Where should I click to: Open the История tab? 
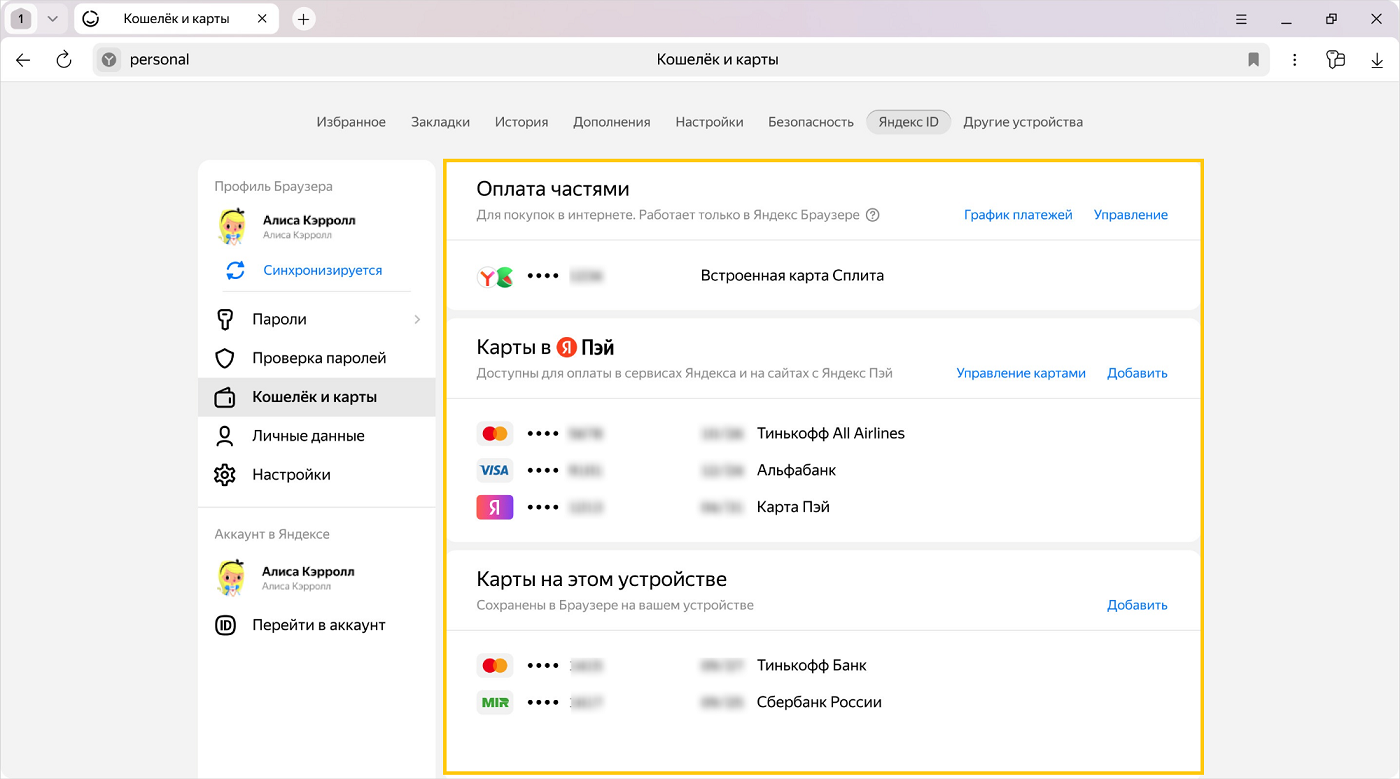pyautogui.click(x=521, y=122)
